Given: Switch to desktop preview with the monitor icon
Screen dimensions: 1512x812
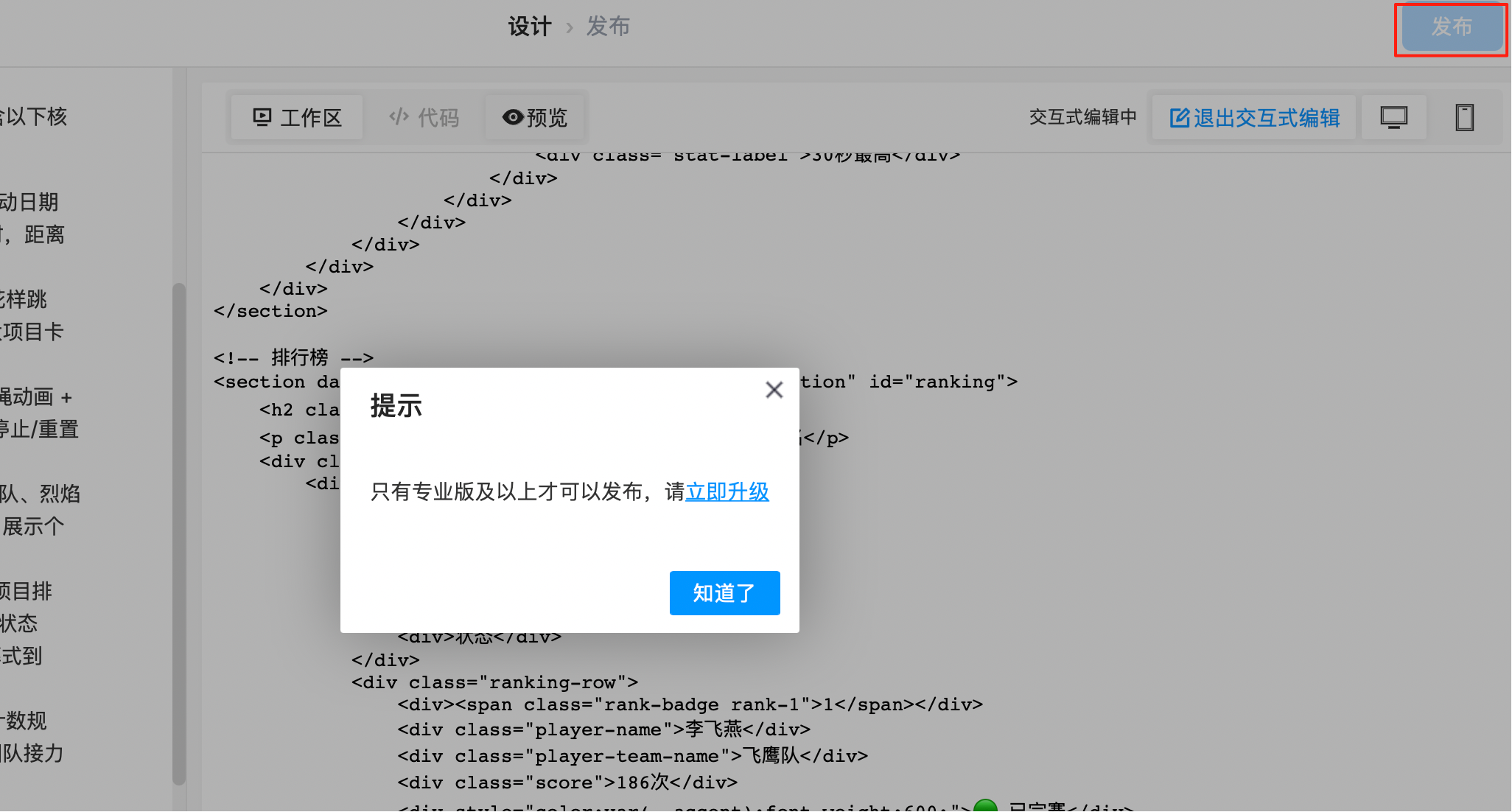Looking at the screenshot, I should click(x=1393, y=116).
